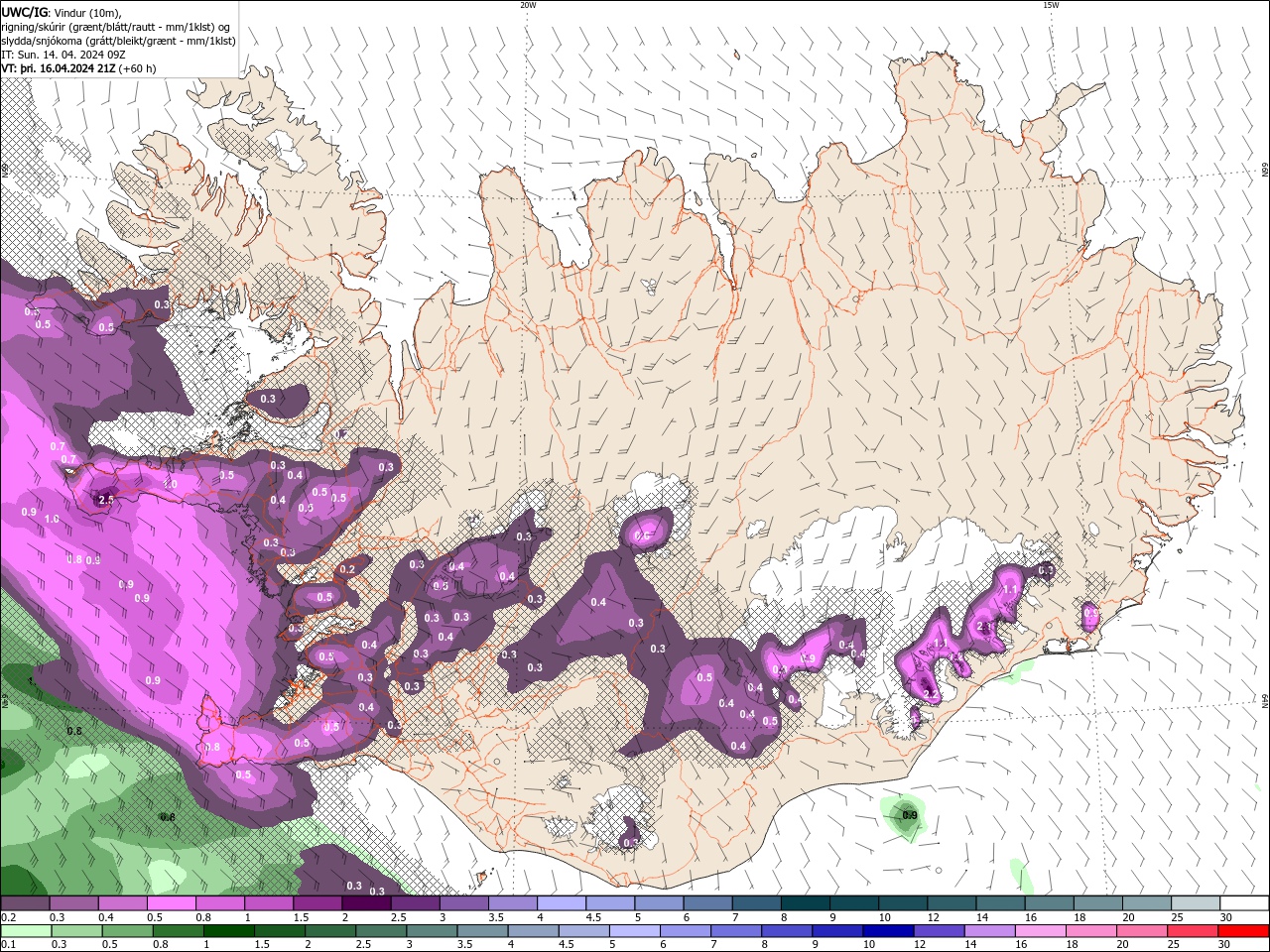Pick the snow legend swatch between 0.2 and 0.3

point(25,902)
